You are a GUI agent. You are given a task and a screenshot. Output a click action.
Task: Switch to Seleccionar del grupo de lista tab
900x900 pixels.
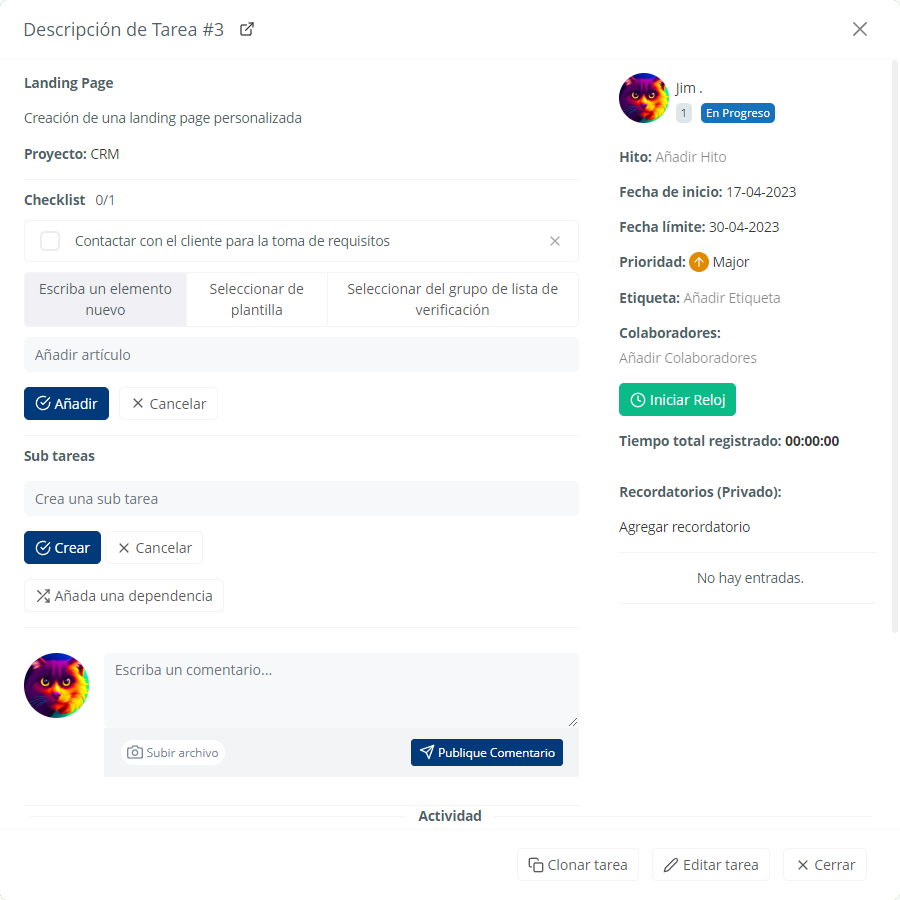tap(452, 300)
